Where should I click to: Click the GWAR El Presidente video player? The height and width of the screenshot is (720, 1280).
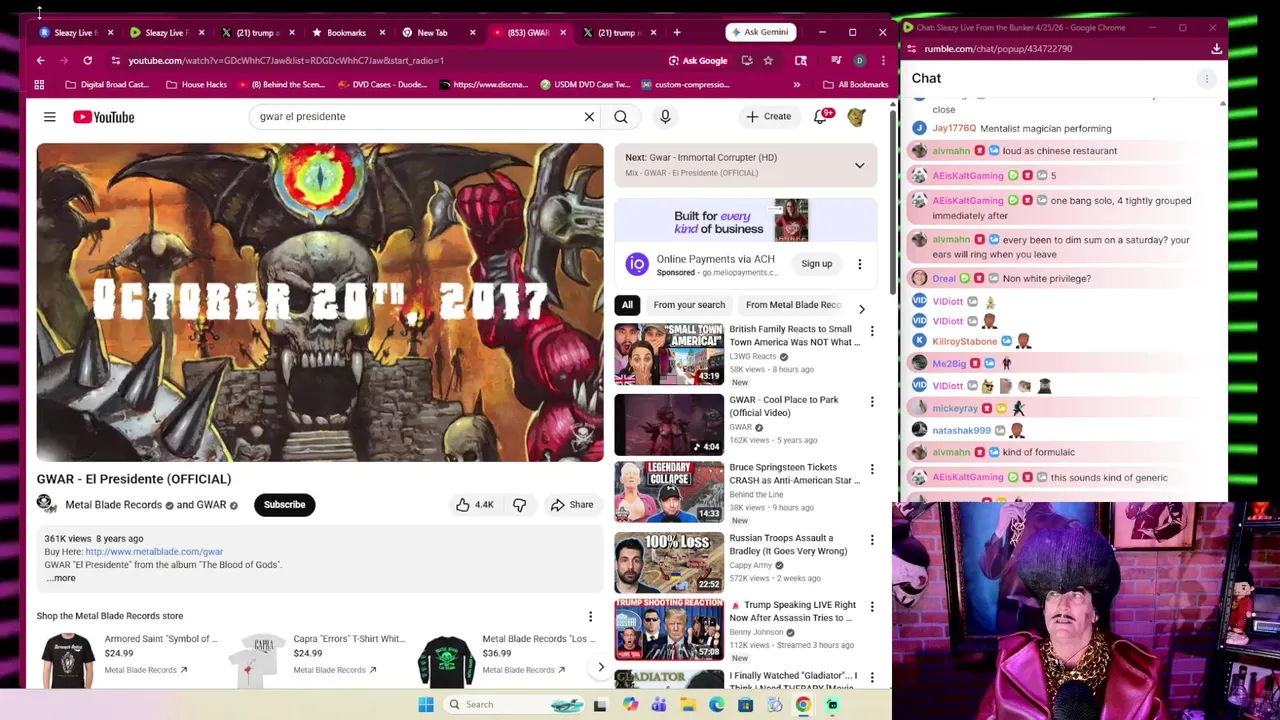point(320,302)
